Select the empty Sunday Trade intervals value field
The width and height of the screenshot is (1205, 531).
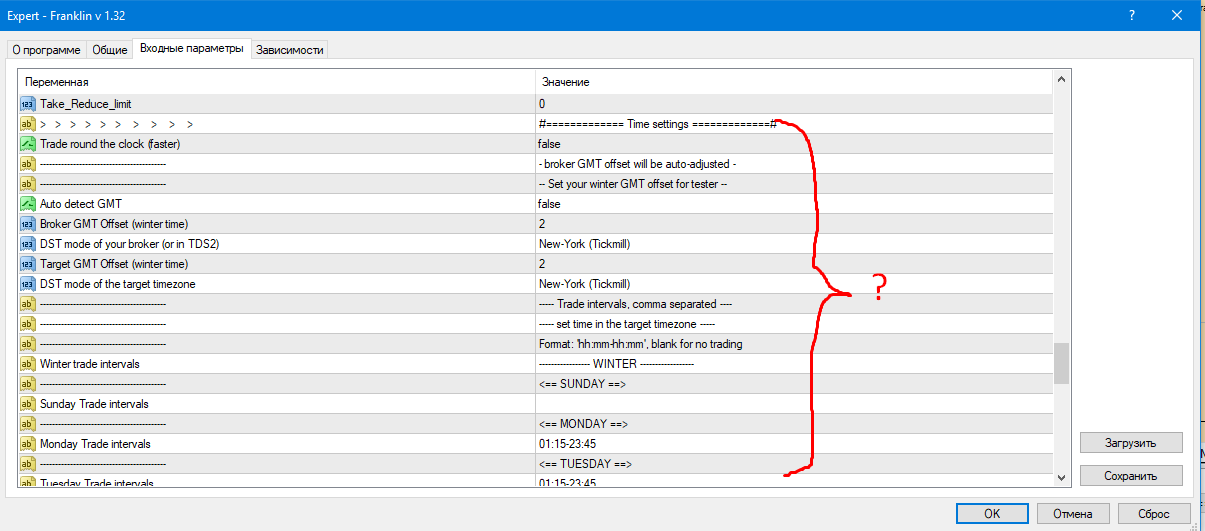pos(794,404)
